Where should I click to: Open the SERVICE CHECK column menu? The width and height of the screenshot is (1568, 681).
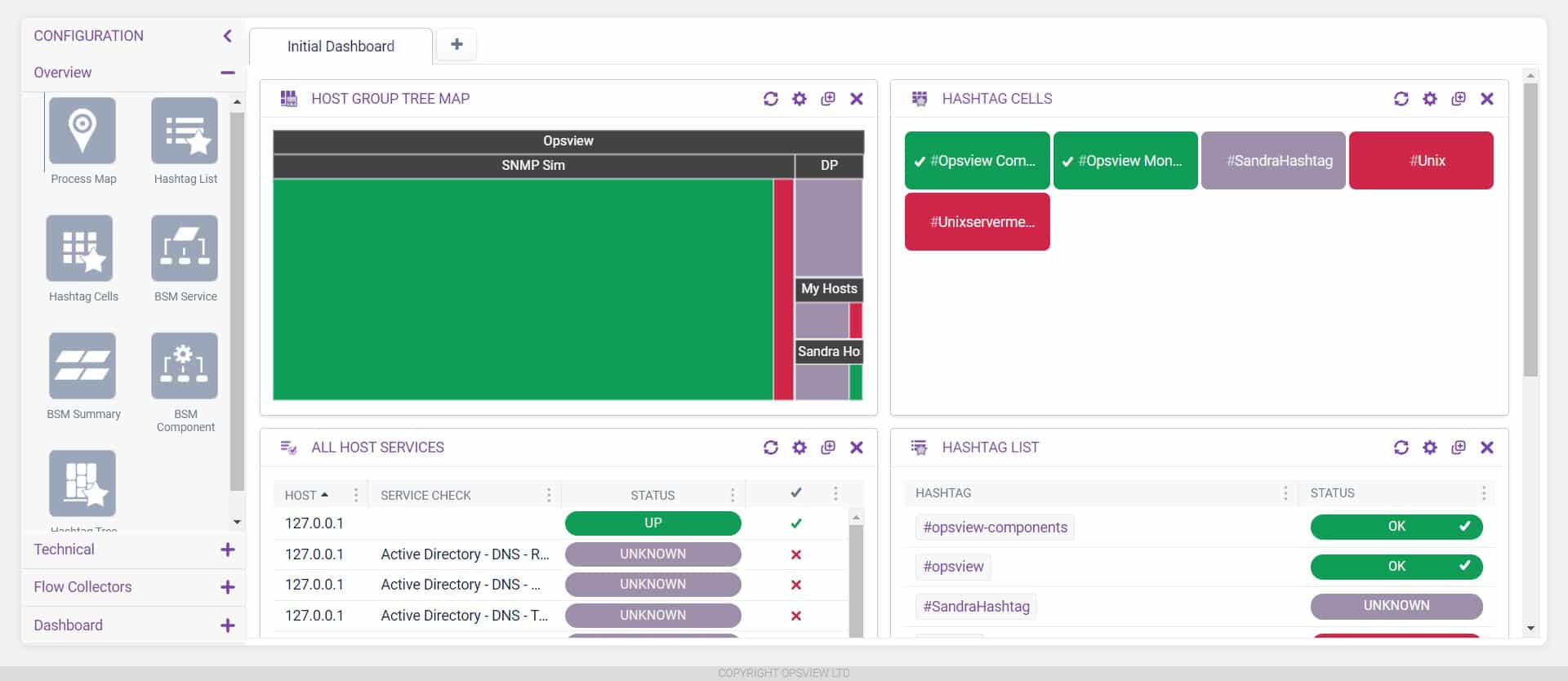[x=549, y=495]
